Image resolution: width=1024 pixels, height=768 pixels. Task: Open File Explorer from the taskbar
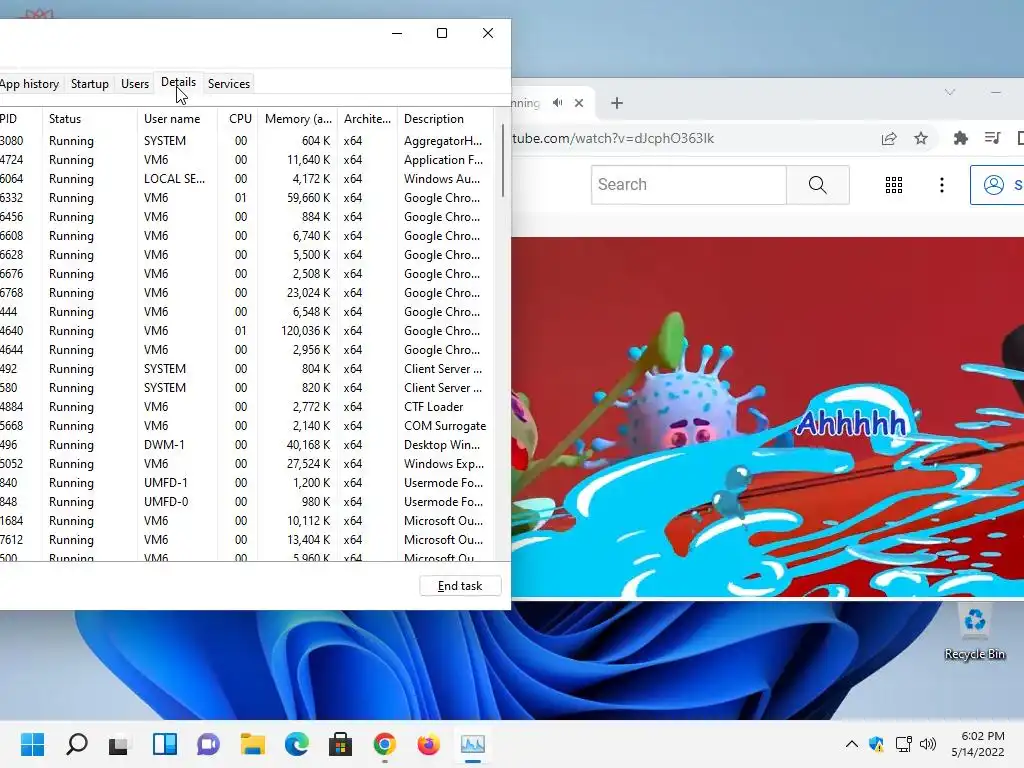252,744
